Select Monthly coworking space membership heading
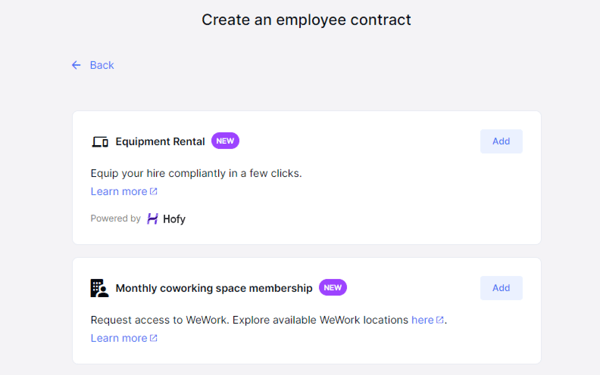The width and height of the screenshot is (600, 375). click(x=214, y=288)
